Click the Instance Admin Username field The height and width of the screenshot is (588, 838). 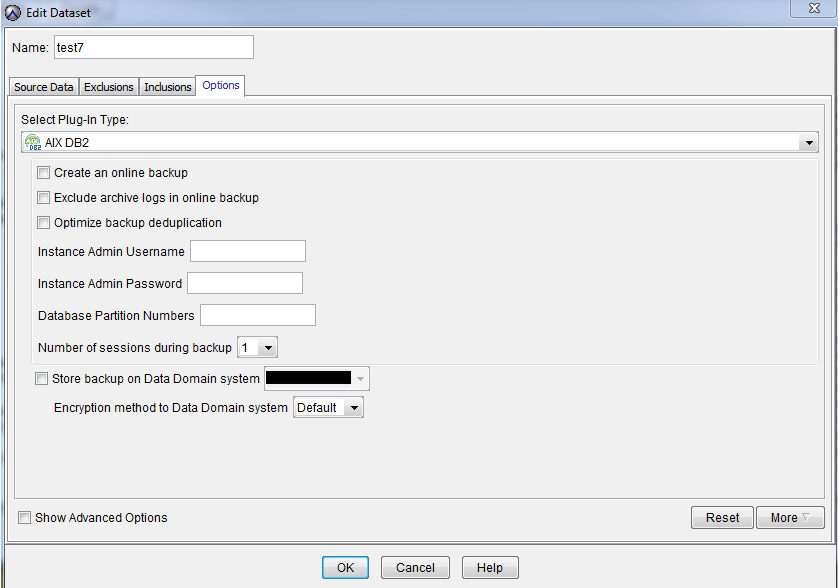247,250
